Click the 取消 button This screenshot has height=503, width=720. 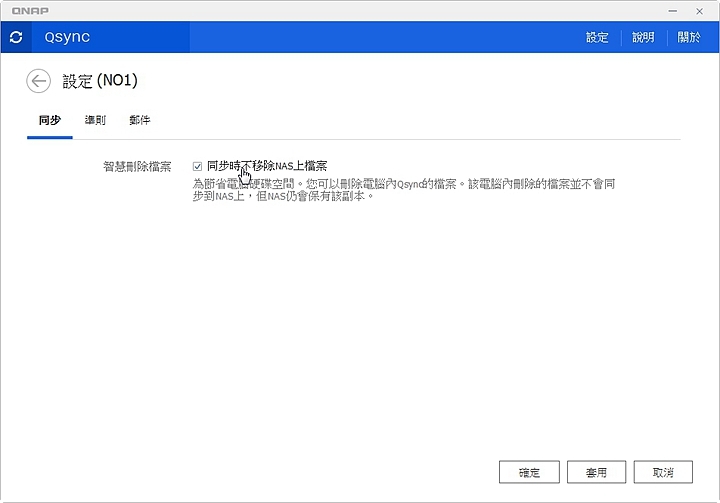pos(663,472)
